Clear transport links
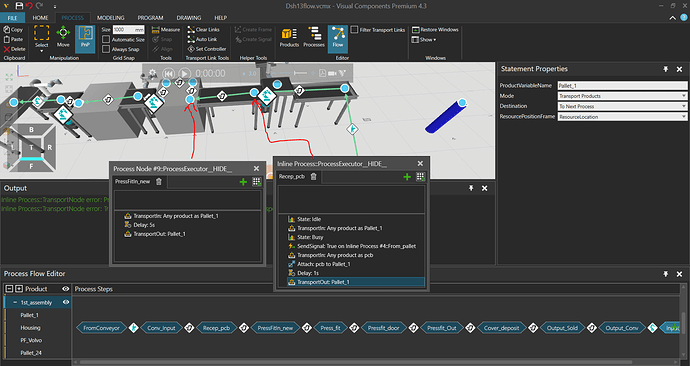Viewport: 690px width, 366px height. click(203, 29)
